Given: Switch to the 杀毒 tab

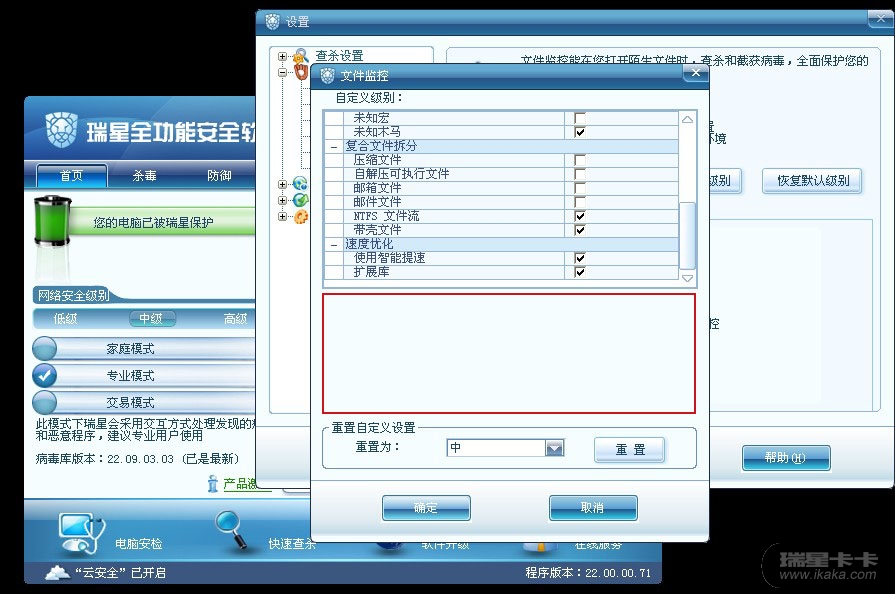Looking at the screenshot, I should (x=144, y=176).
